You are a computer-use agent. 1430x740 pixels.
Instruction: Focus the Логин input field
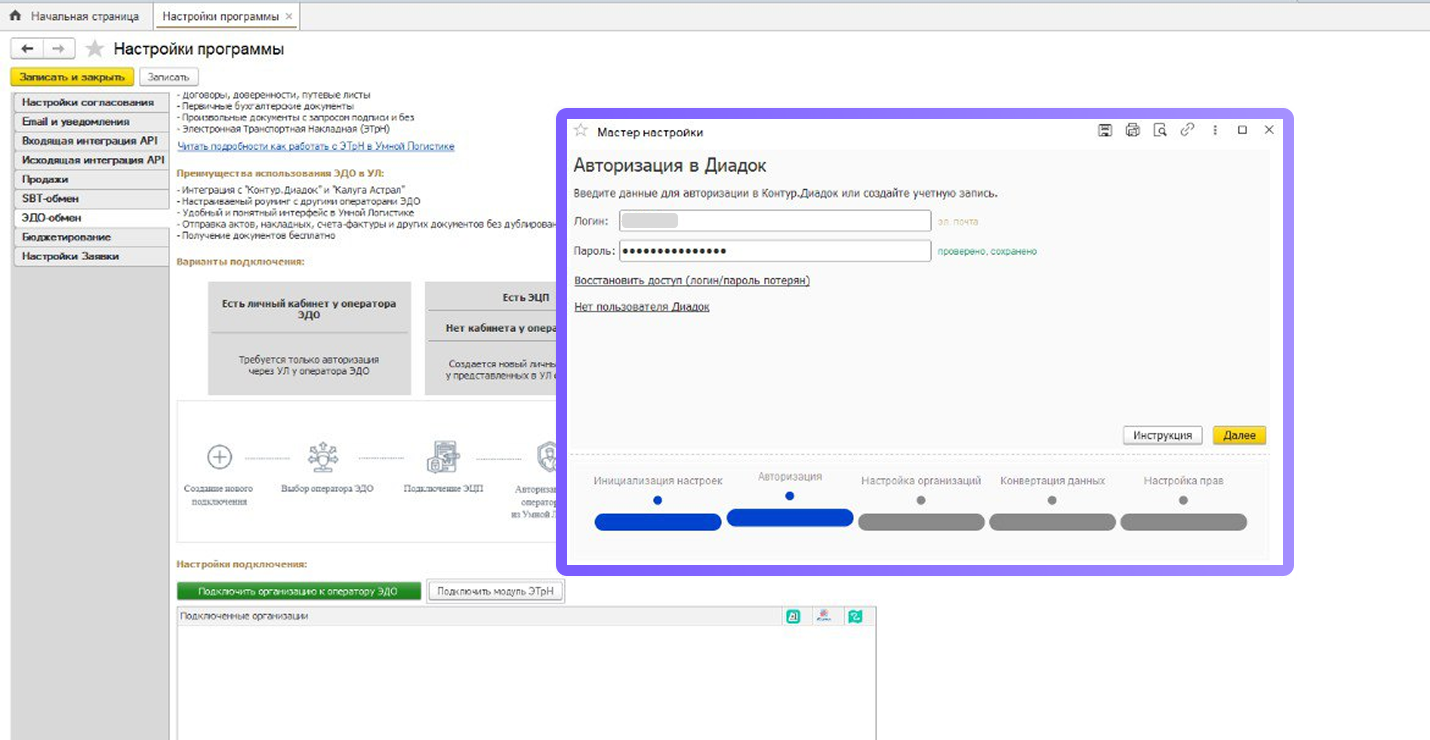click(x=775, y=221)
